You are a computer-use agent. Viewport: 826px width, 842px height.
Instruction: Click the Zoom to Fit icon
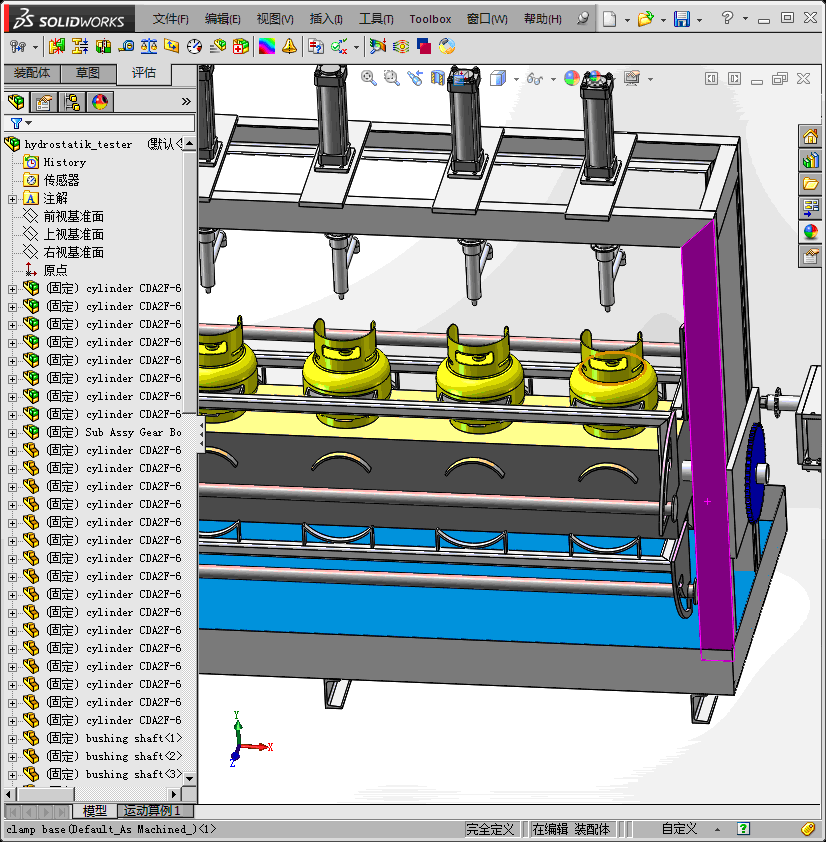tap(369, 78)
